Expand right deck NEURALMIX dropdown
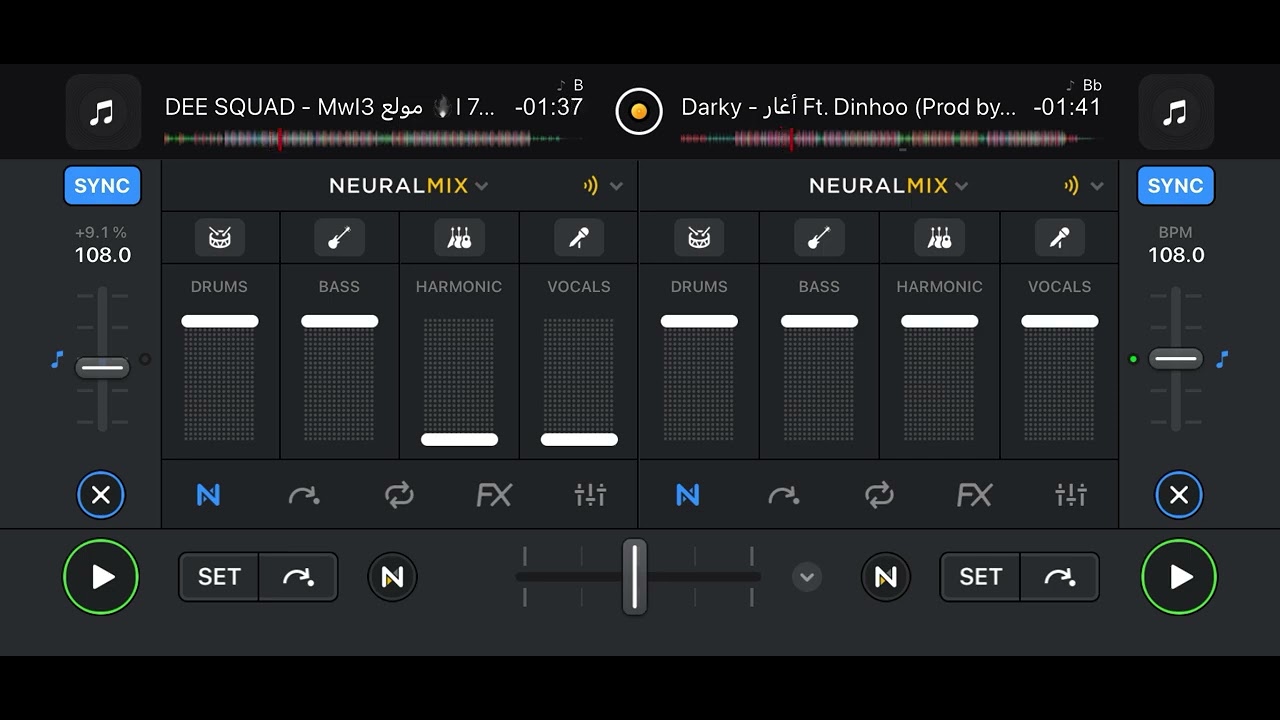 [889, 186]
